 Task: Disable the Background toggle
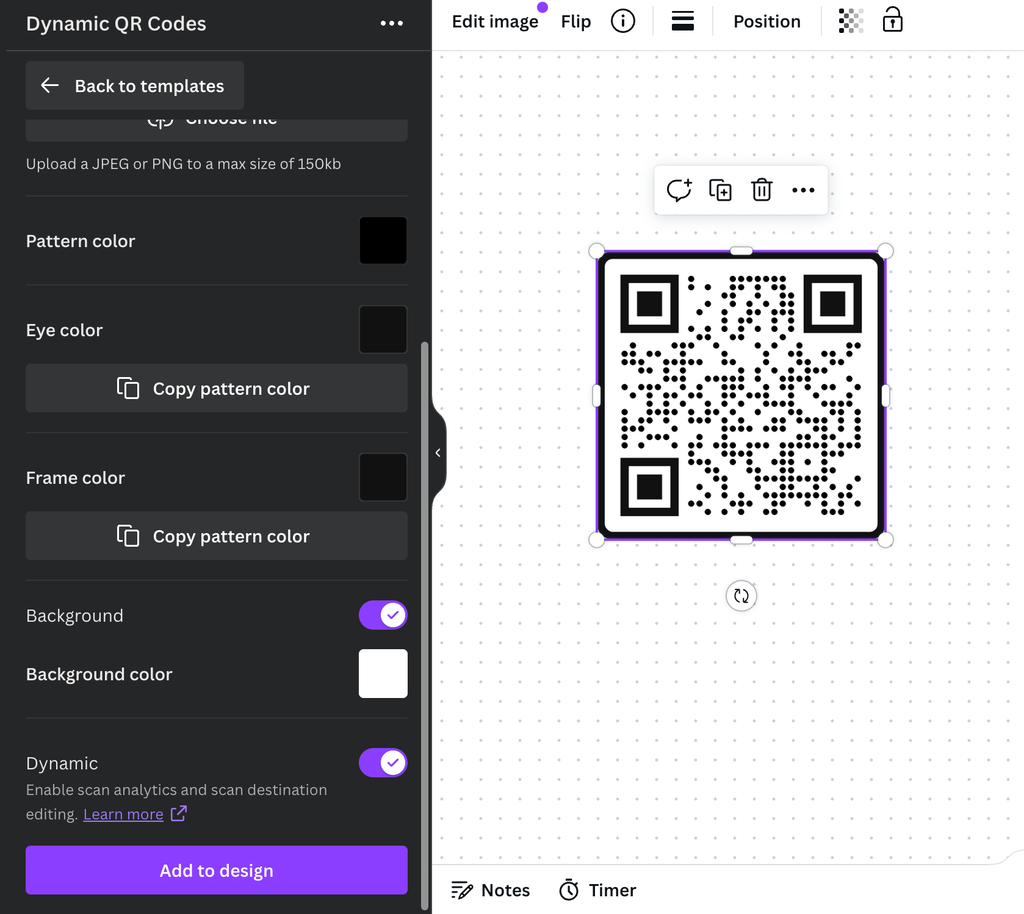click(383, 615)
